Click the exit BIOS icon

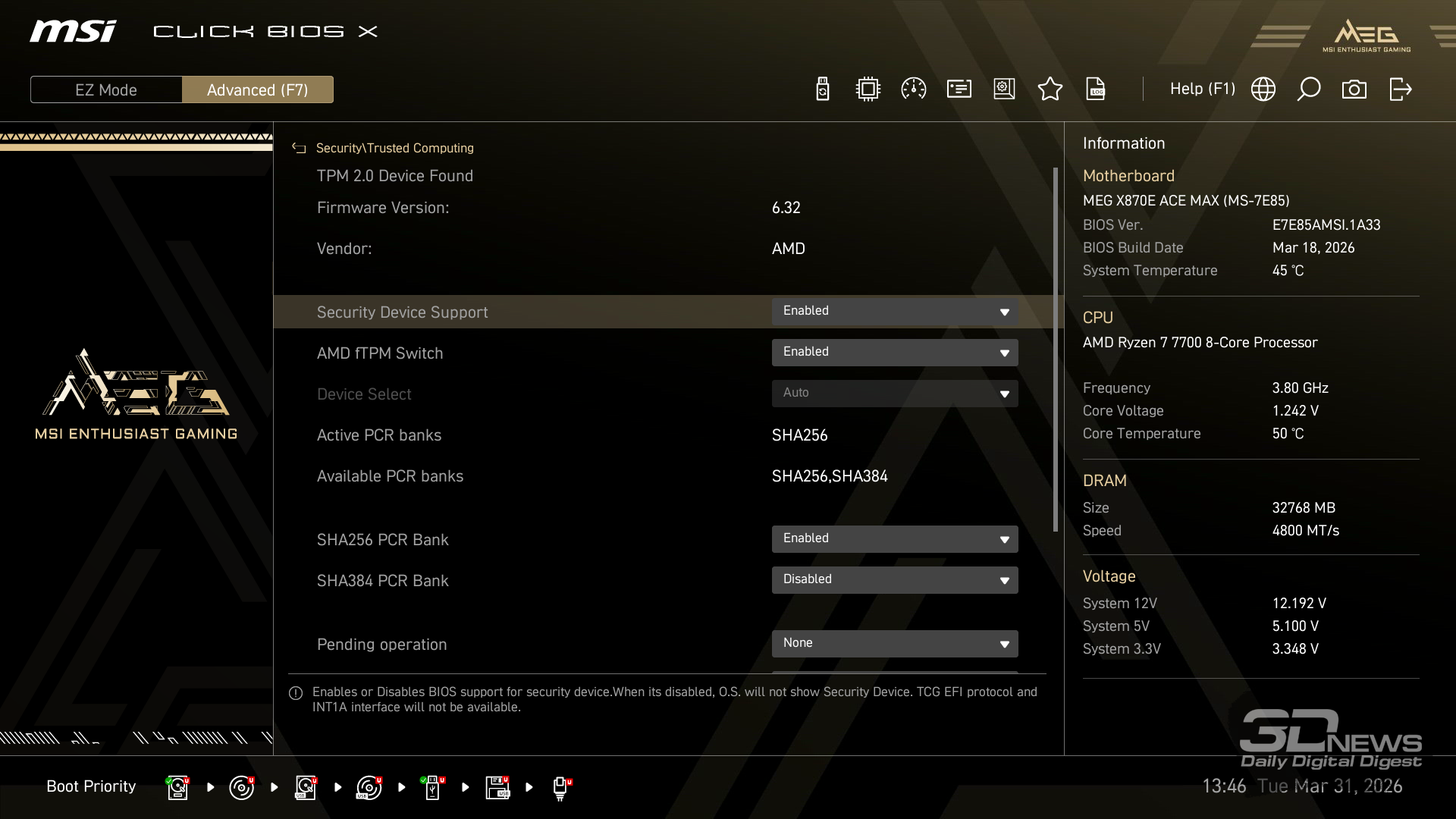[x=1400, y=89]
